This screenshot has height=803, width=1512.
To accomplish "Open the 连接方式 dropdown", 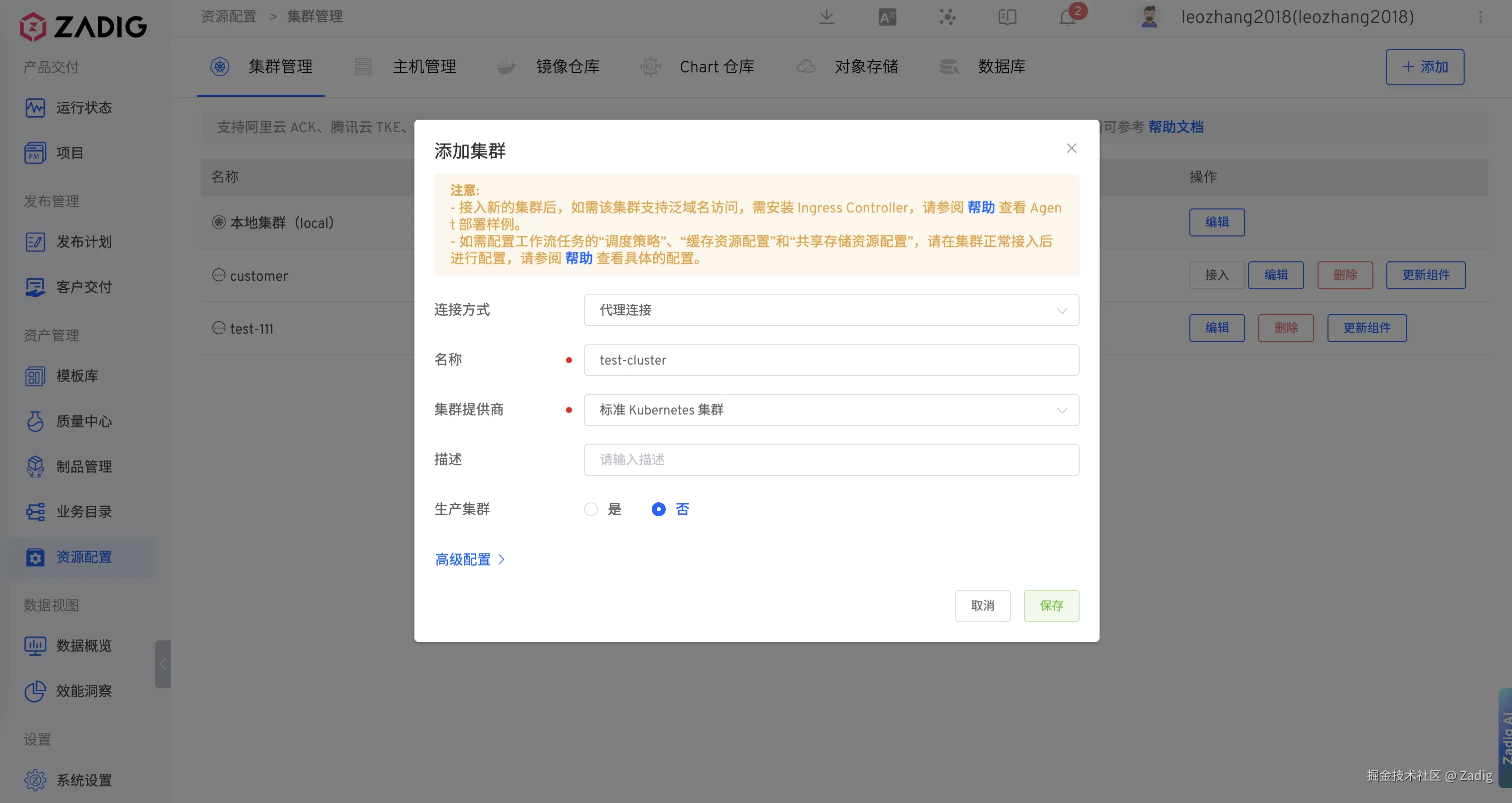I will (x=831, y=310).
